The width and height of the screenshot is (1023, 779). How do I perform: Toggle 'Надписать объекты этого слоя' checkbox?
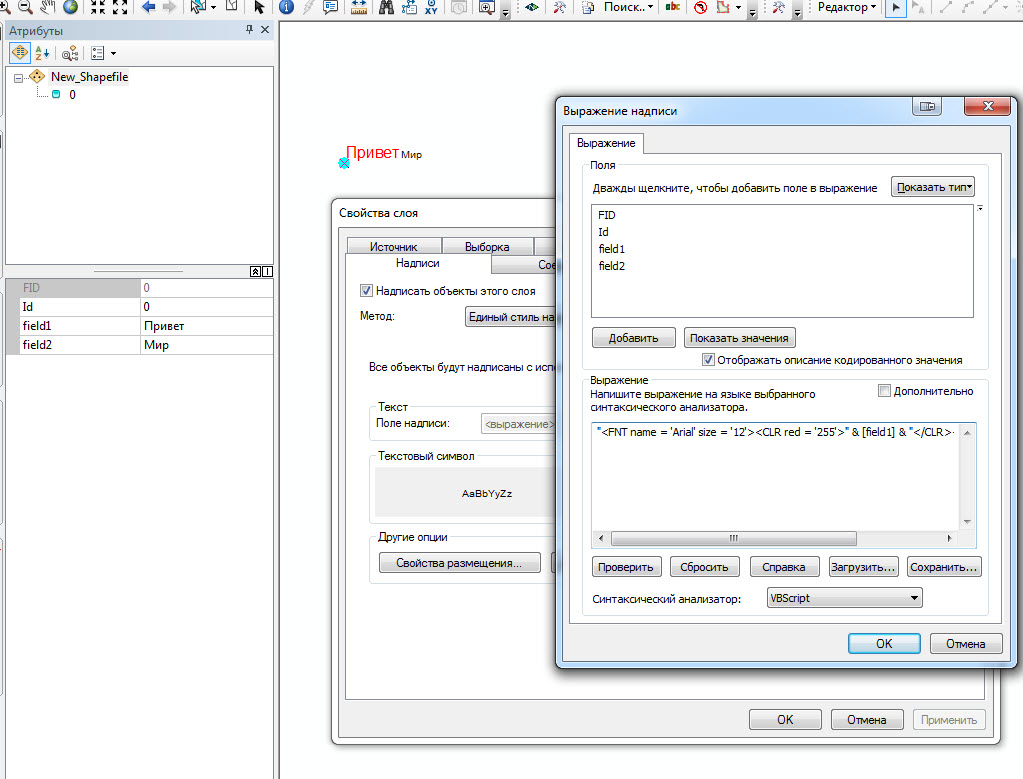coord(366,290)
